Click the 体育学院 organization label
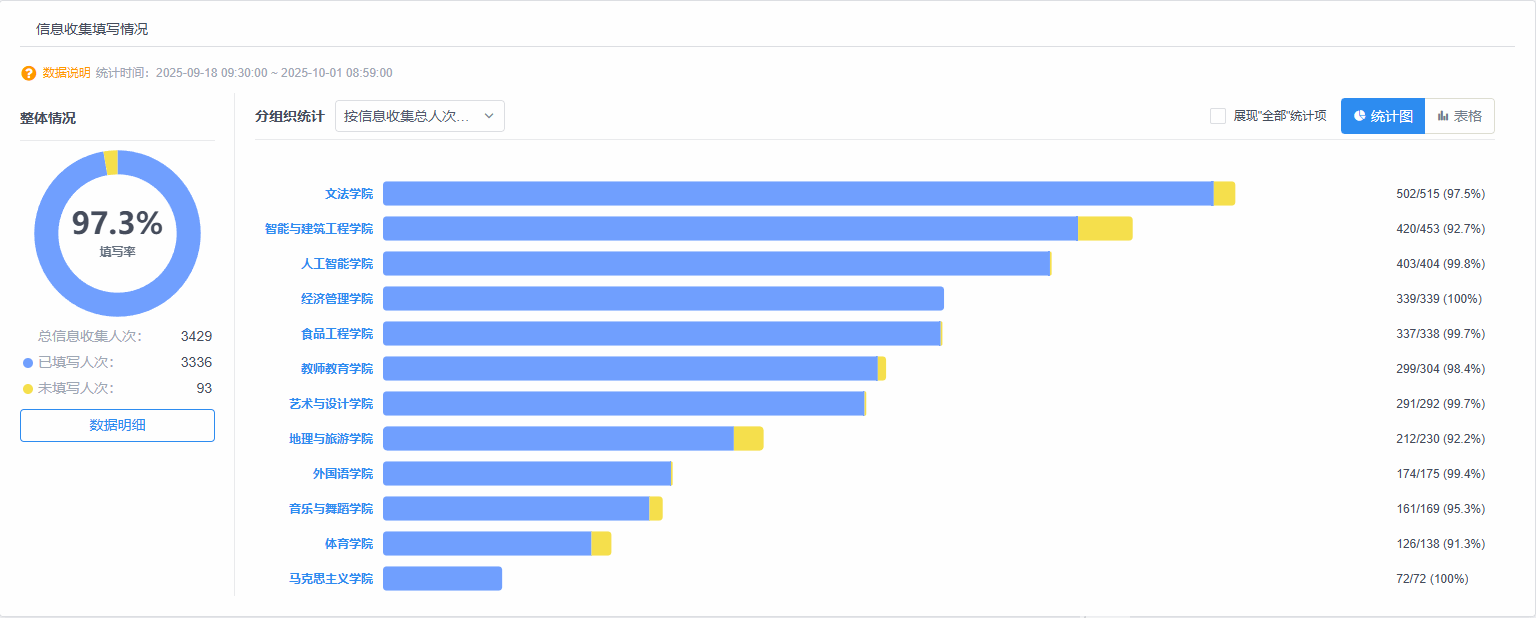The height and width of the screenshot is (618, 1536). [349, 544]
